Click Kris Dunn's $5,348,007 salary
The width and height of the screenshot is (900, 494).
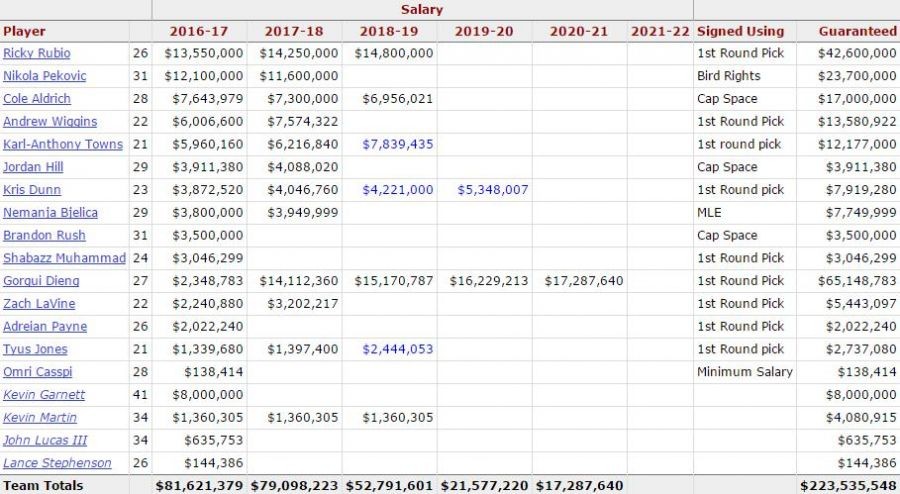(x=492, y=190)
